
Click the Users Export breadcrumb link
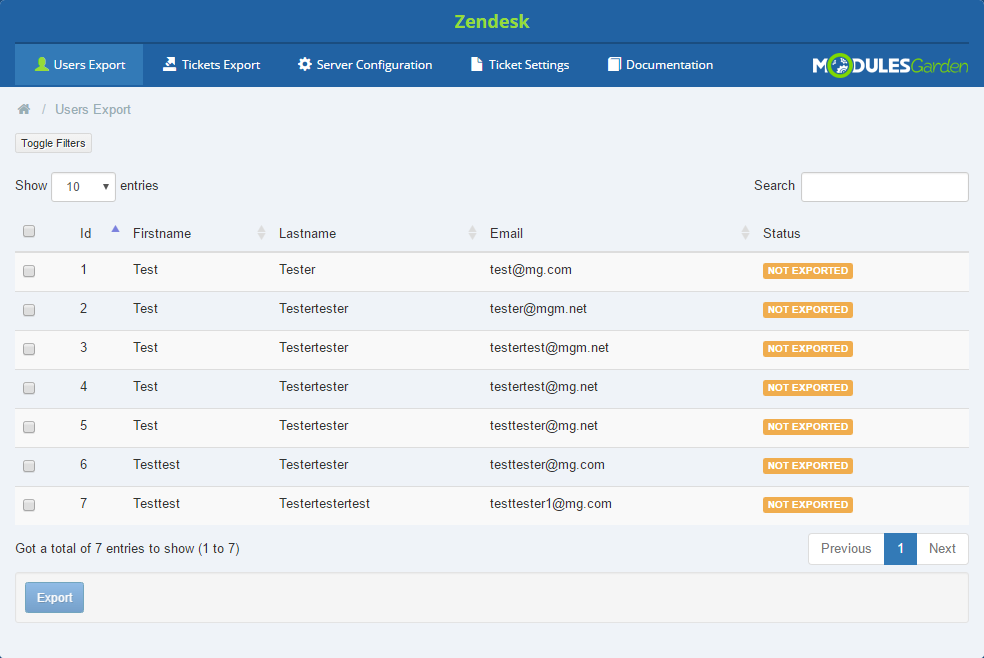point(93,109)
